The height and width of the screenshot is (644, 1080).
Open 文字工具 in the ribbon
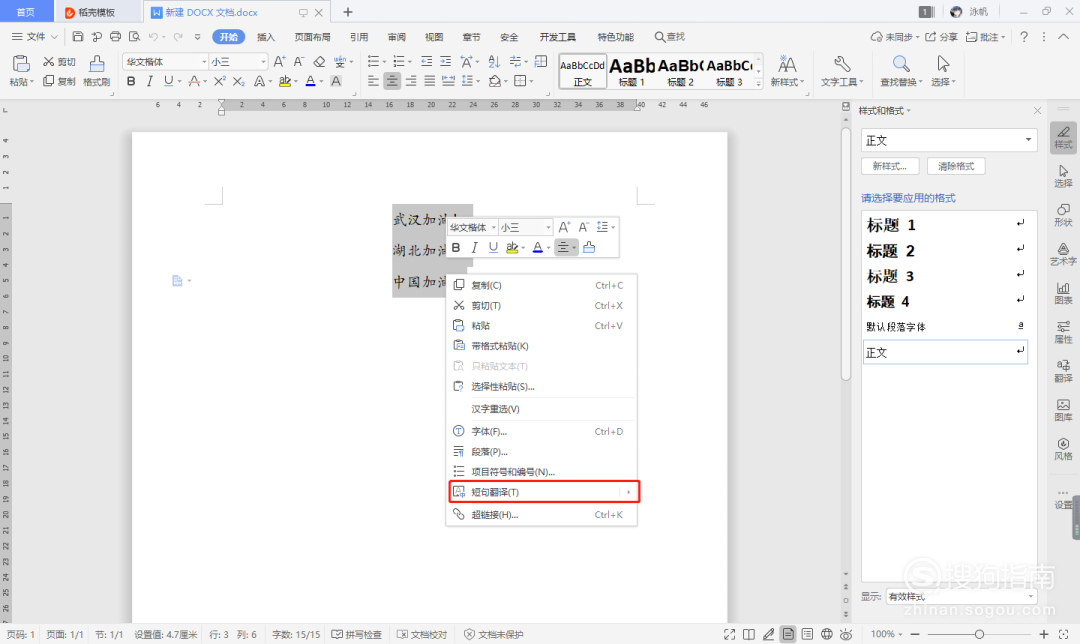coord(842,70)
